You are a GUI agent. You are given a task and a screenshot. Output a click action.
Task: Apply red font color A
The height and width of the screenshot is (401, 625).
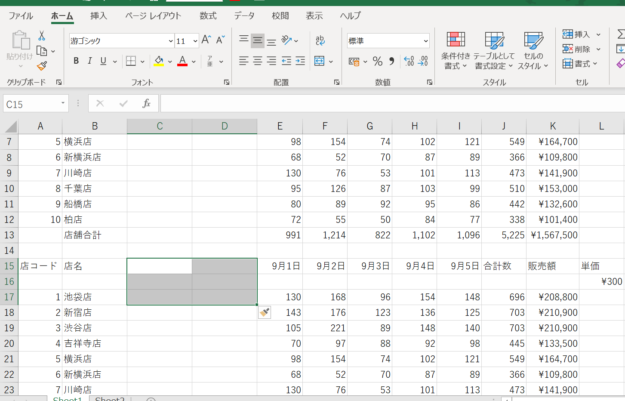182,61
